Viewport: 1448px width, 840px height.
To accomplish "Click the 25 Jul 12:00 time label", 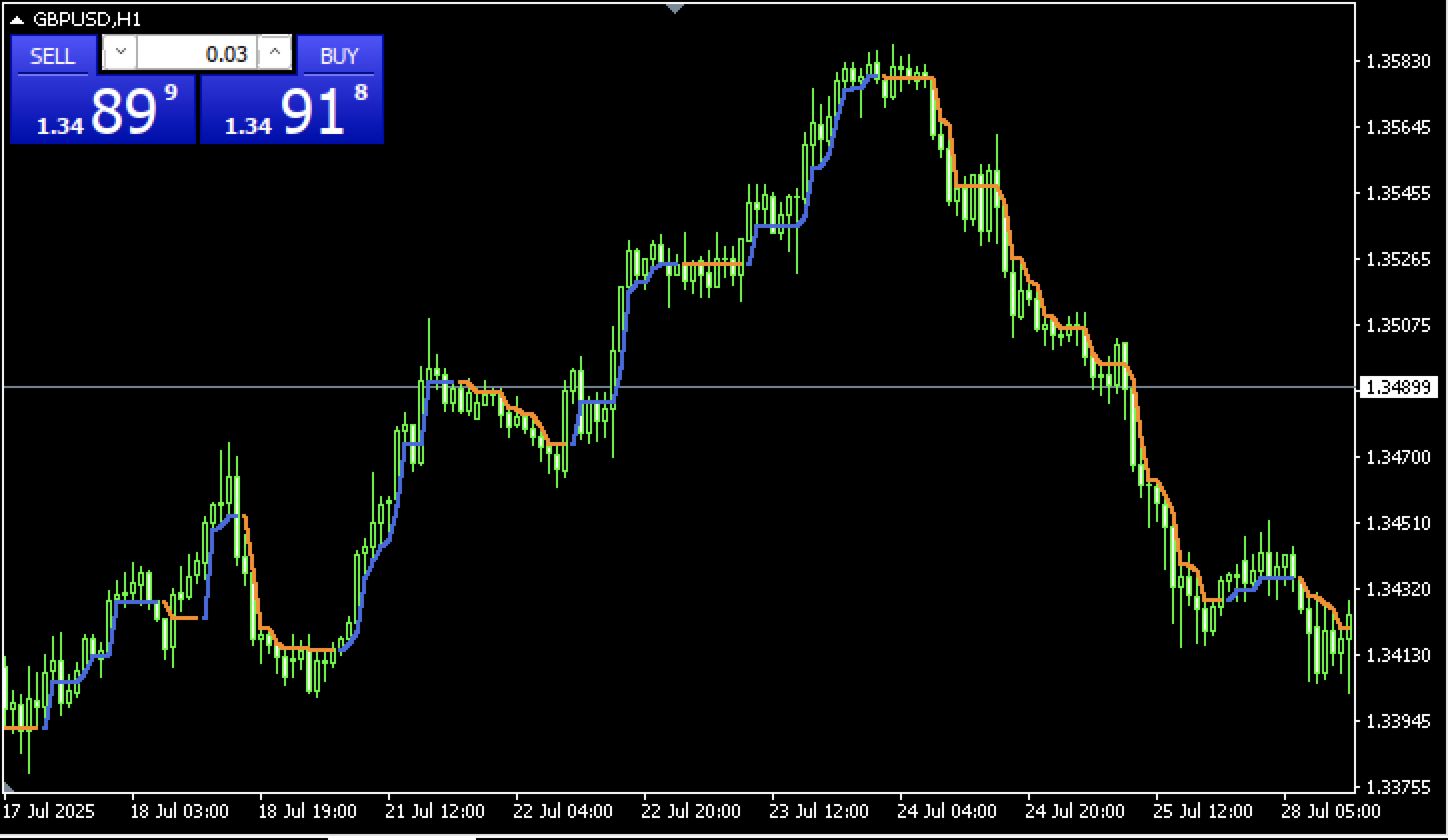I will click(x=1203, y=810).
